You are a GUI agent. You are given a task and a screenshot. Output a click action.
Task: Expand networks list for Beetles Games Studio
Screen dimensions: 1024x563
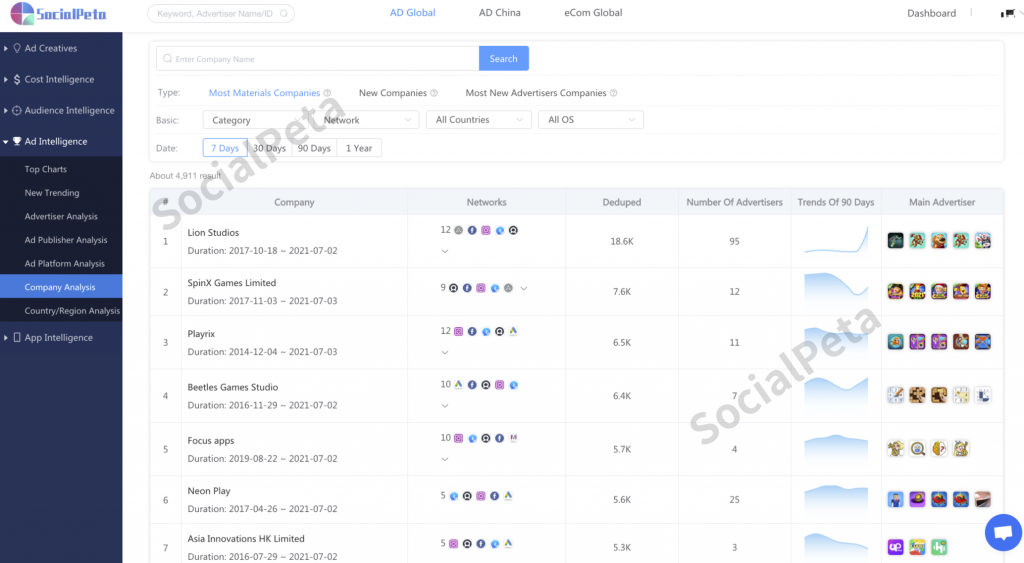(445, 406)
